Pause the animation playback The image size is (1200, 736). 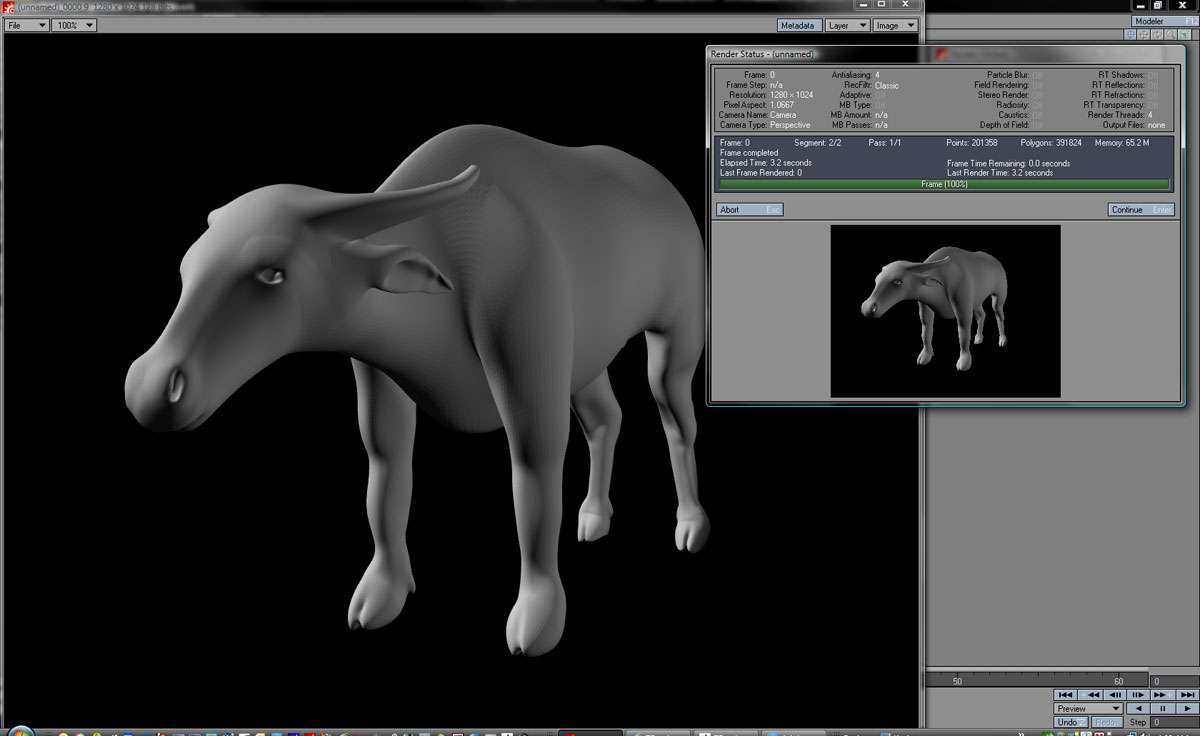click(x=1162, y=708)
